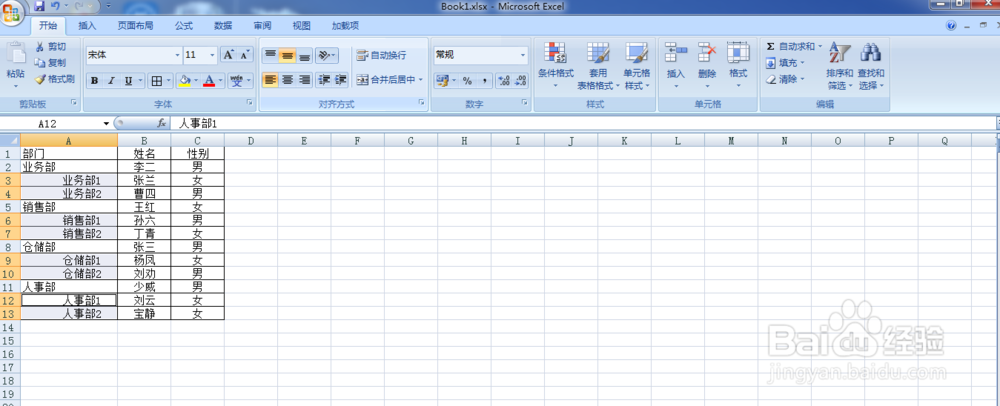This screenshot has width=1000, height=406.
Task: Select column A header
Action: (x=69, y=140)
